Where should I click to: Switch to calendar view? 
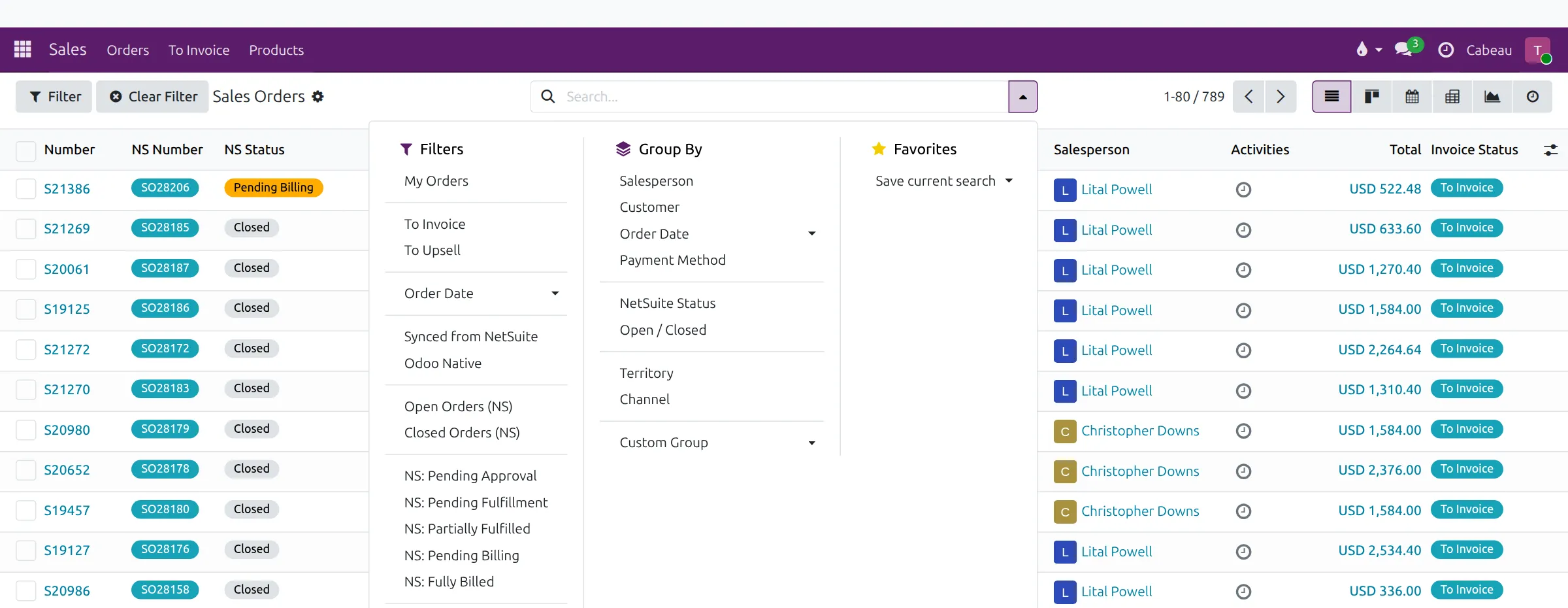[x=1412, y=97]
